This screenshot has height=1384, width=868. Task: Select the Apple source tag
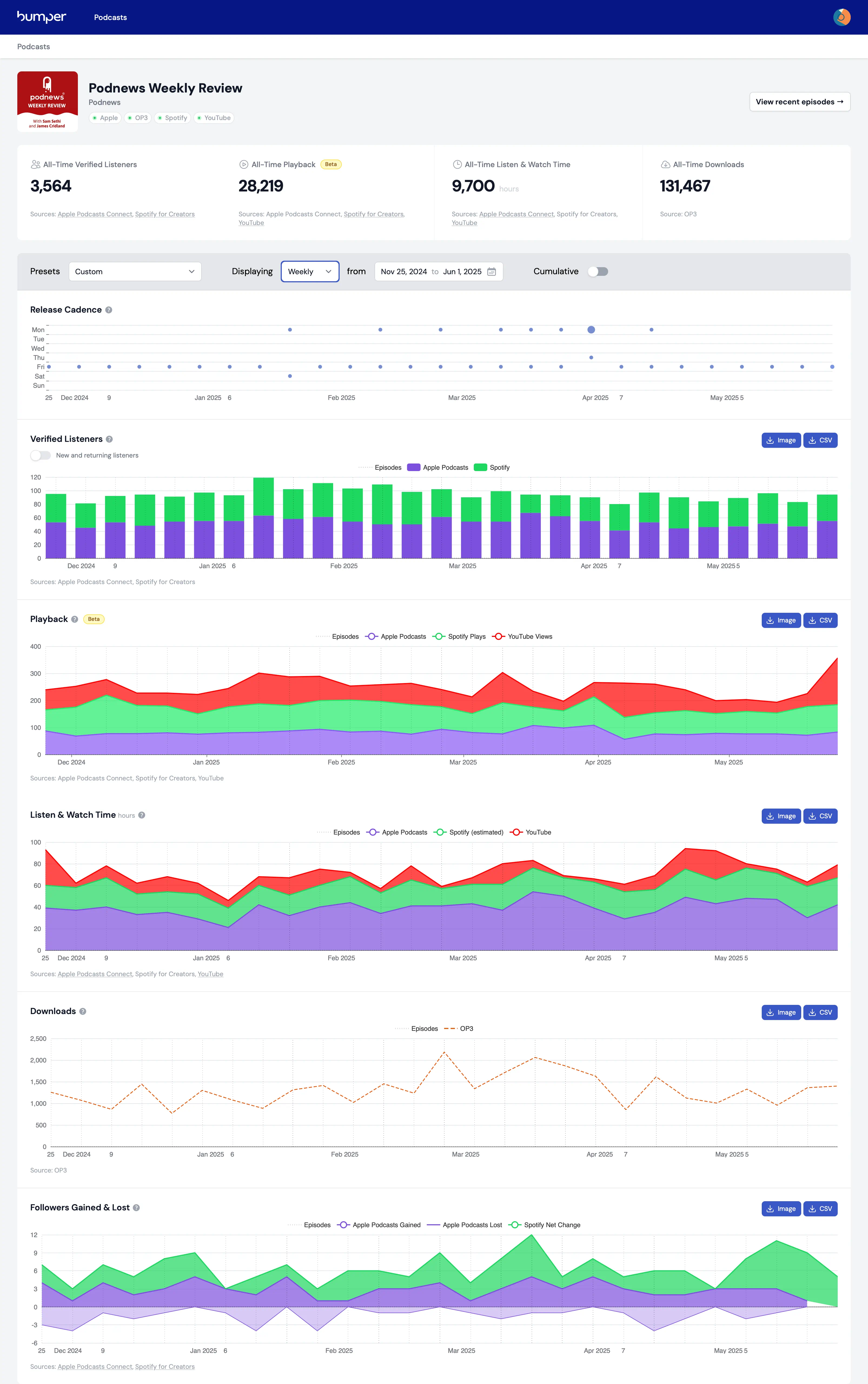(x=105, y=118)
